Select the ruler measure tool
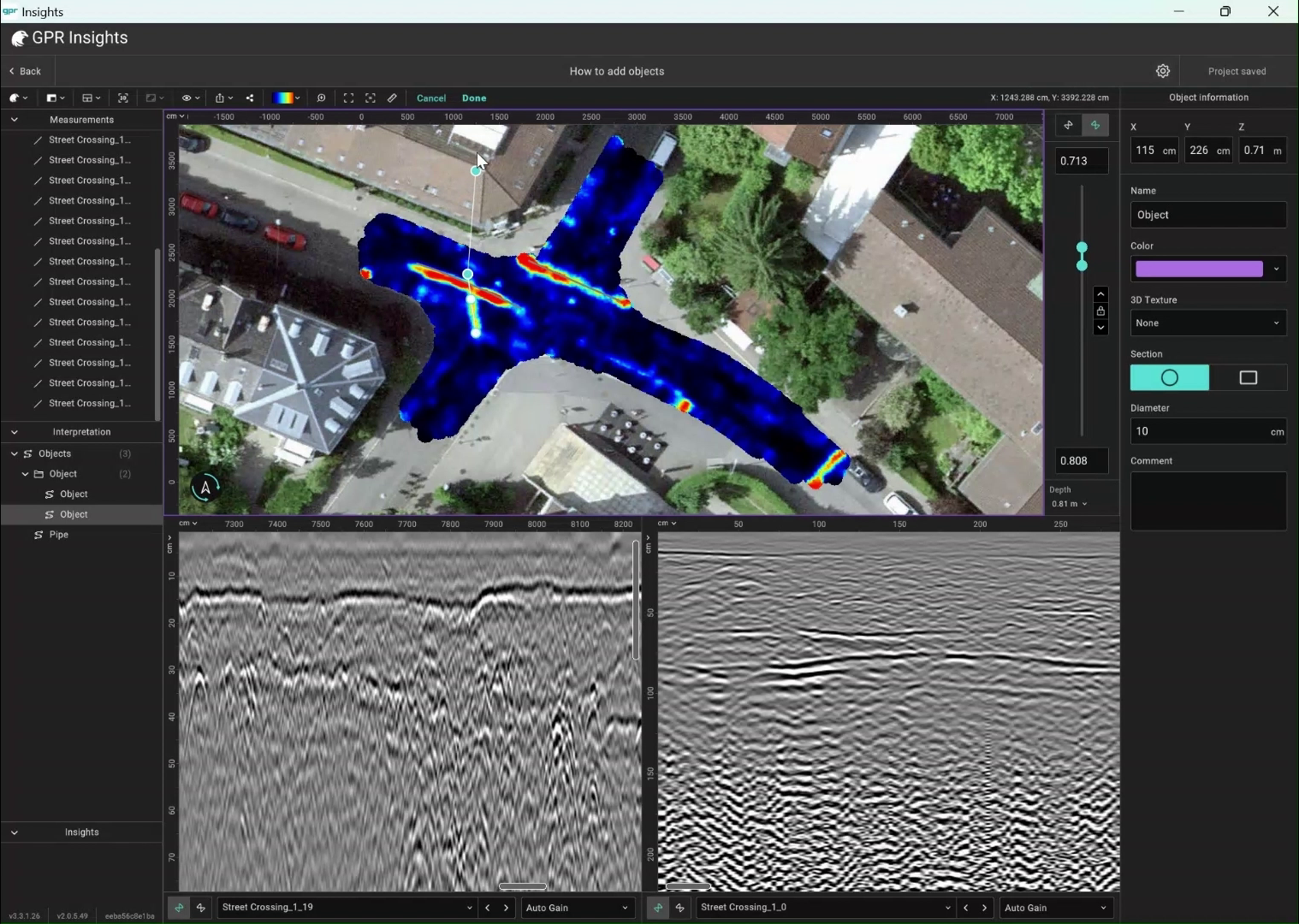Screen dimensions: 1299x924 coord(393,98)
